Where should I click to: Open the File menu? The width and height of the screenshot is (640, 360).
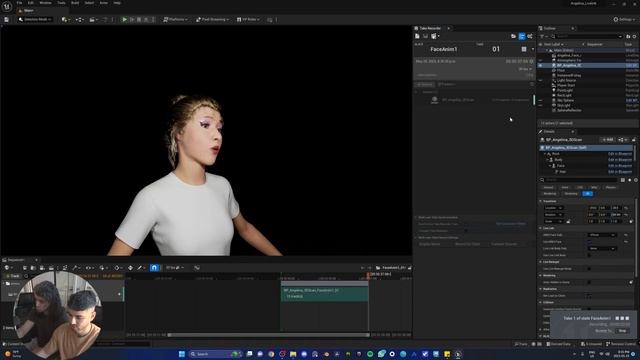[x=19, y=3]
